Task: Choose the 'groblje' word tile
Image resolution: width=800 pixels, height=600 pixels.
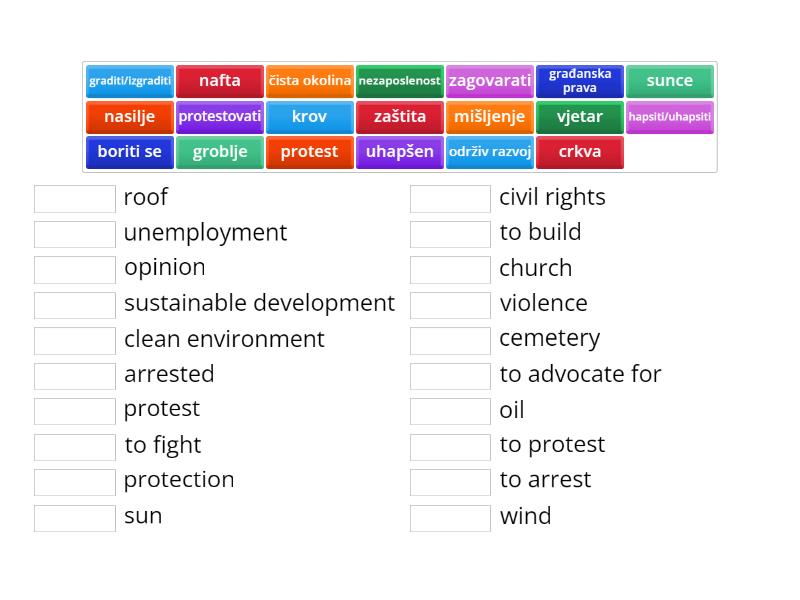Action: pos(220,152)
